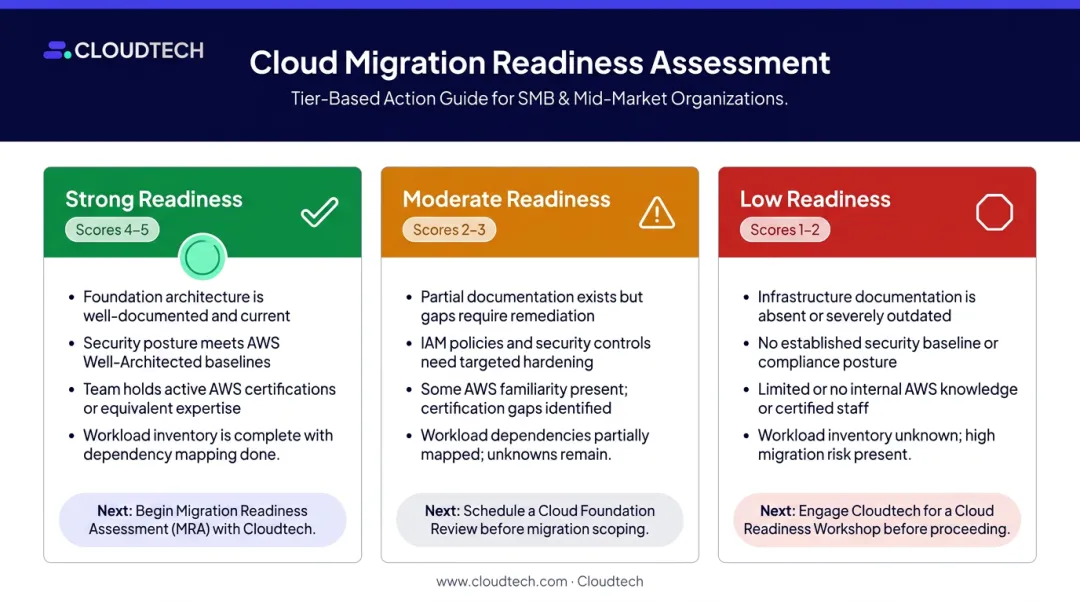Click 'Security posture meets AWS Well-Architected baselines'

pyautogui.click(x=181, y=352)
